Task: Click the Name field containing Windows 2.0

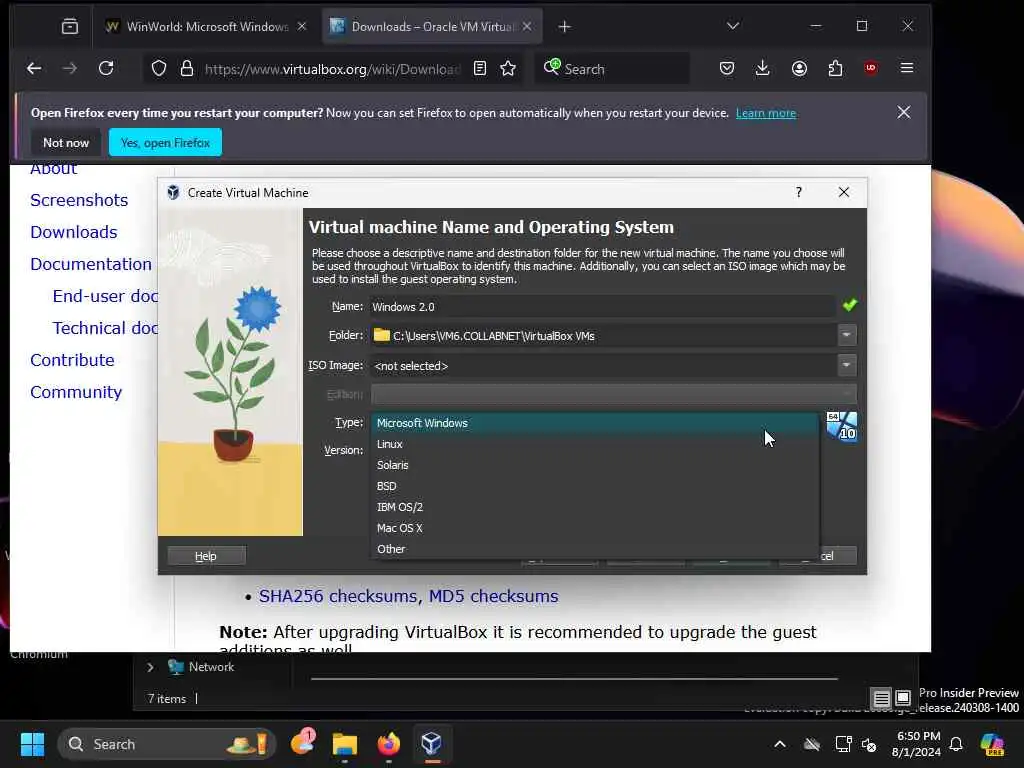Action: 602,306
